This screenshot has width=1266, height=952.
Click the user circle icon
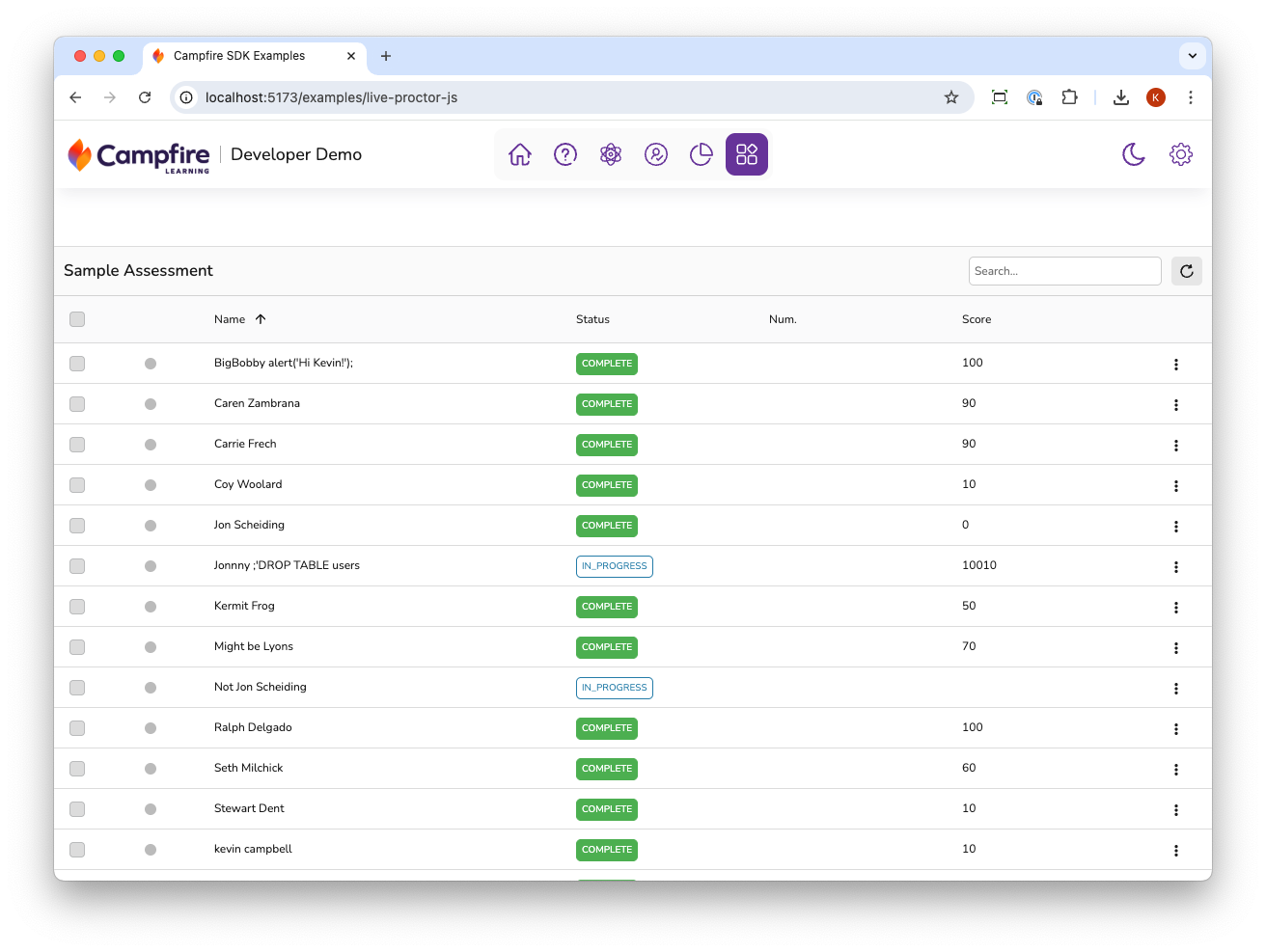coord(656,154)
